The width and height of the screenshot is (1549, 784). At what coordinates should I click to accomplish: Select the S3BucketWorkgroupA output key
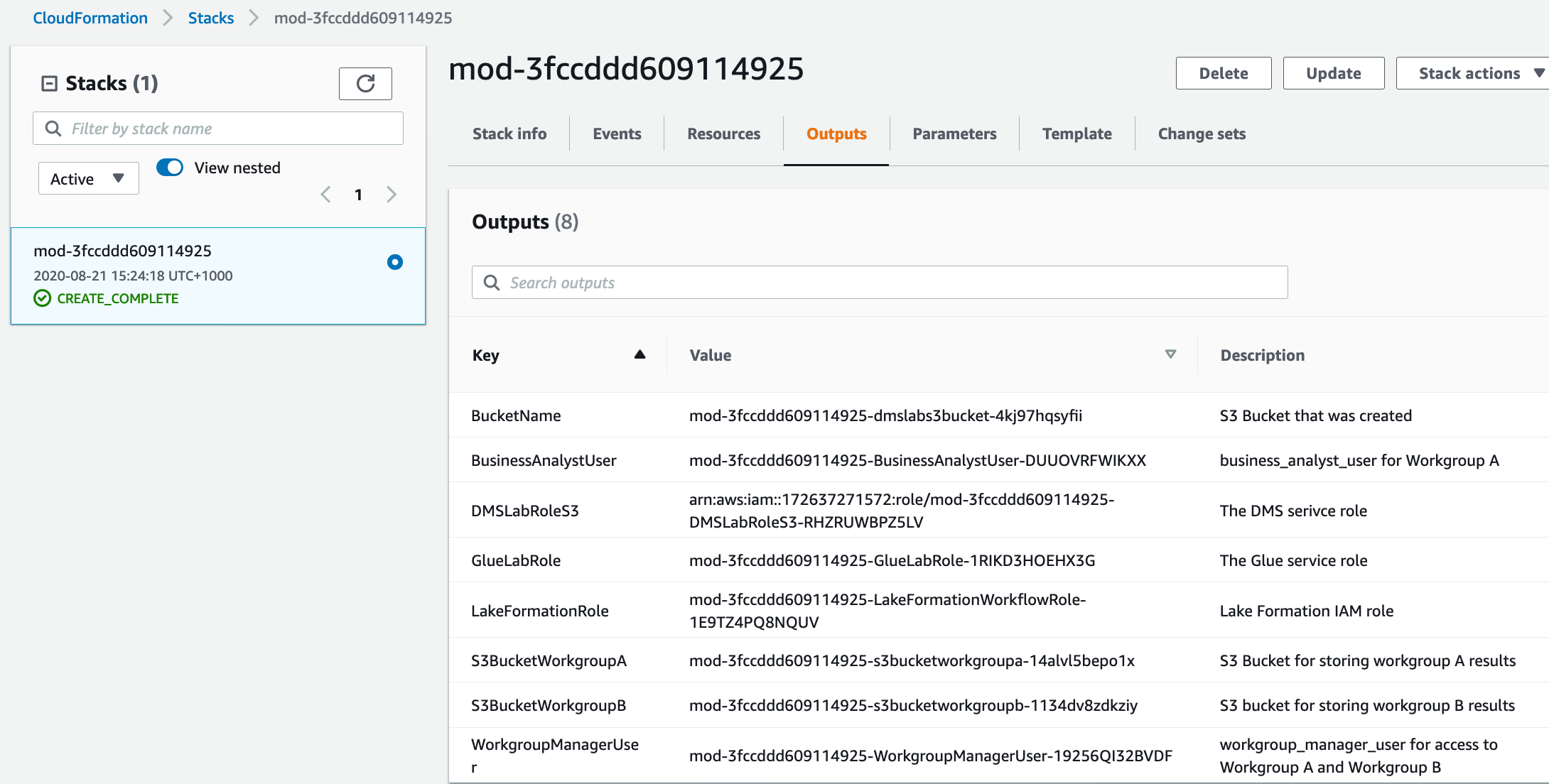tap(549, 660)
